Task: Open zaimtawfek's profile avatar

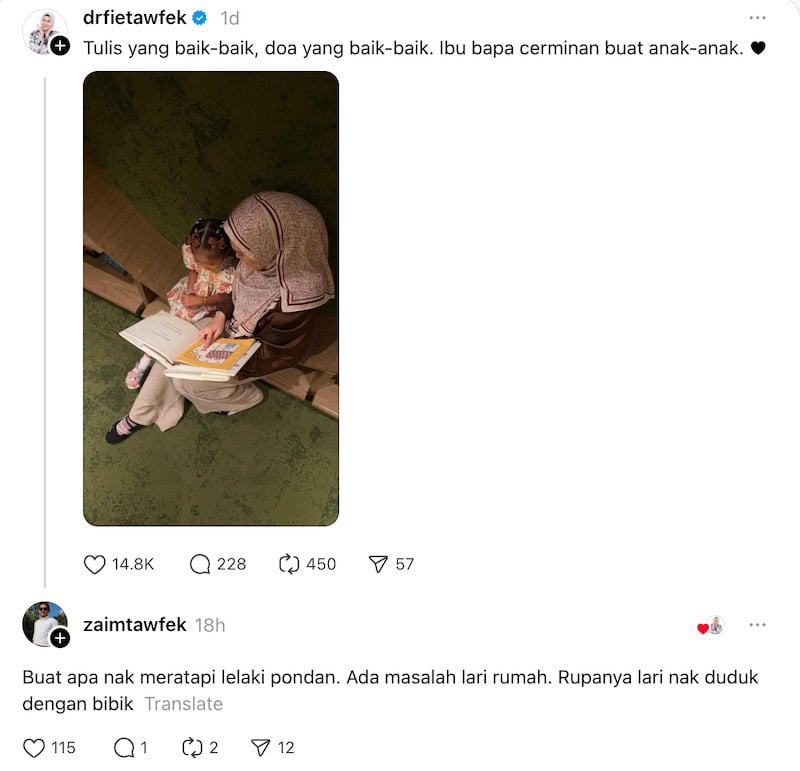Action: point(43,624)
